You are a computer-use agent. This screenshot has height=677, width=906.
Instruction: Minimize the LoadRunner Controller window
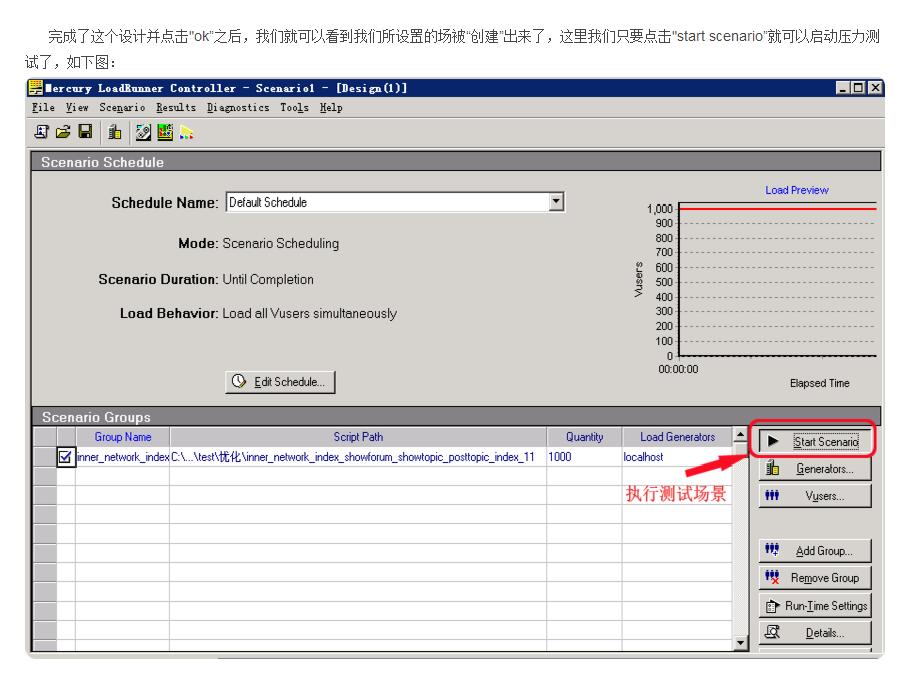pos(843,88)
